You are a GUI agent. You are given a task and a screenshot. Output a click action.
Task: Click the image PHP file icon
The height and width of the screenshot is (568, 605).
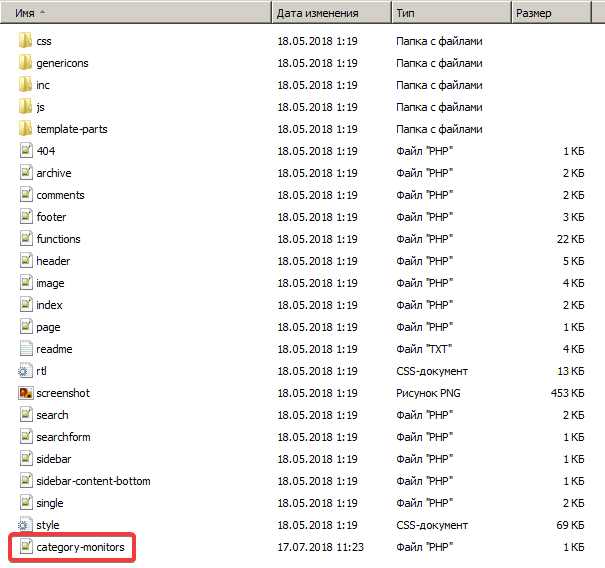point(26,282)
